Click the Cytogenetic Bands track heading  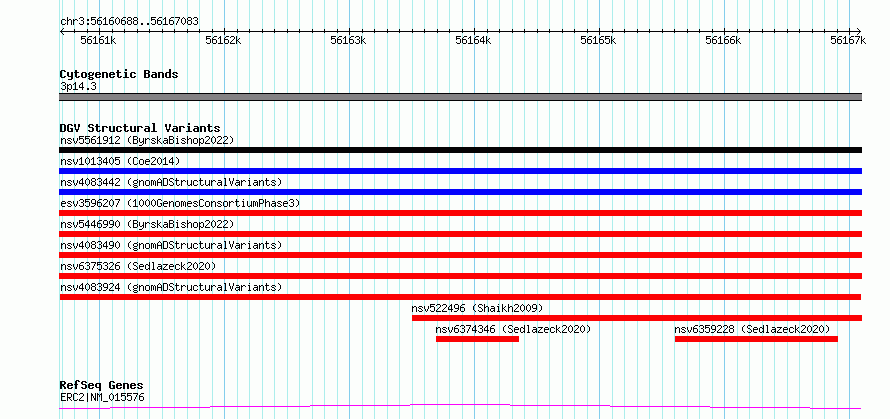pyautogui.click(x=119, y=74)
